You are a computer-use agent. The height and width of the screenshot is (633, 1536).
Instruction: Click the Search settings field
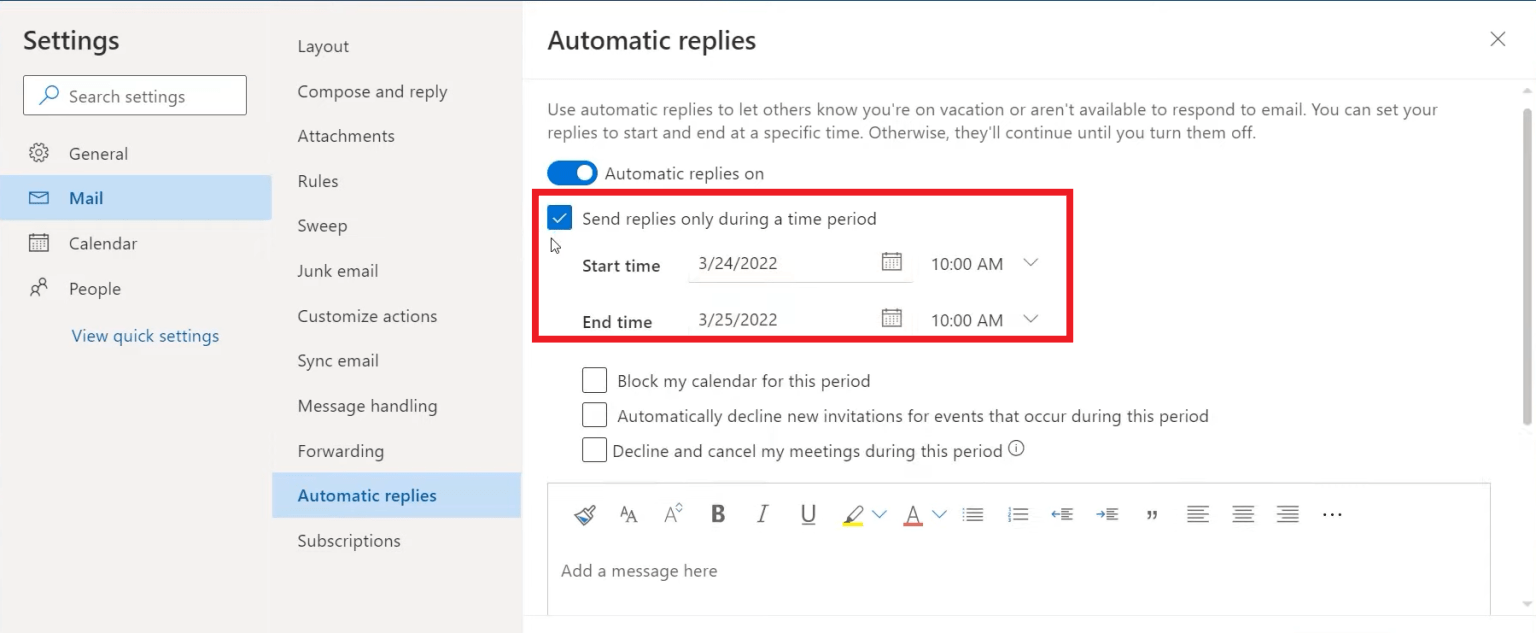click(134, 95)
